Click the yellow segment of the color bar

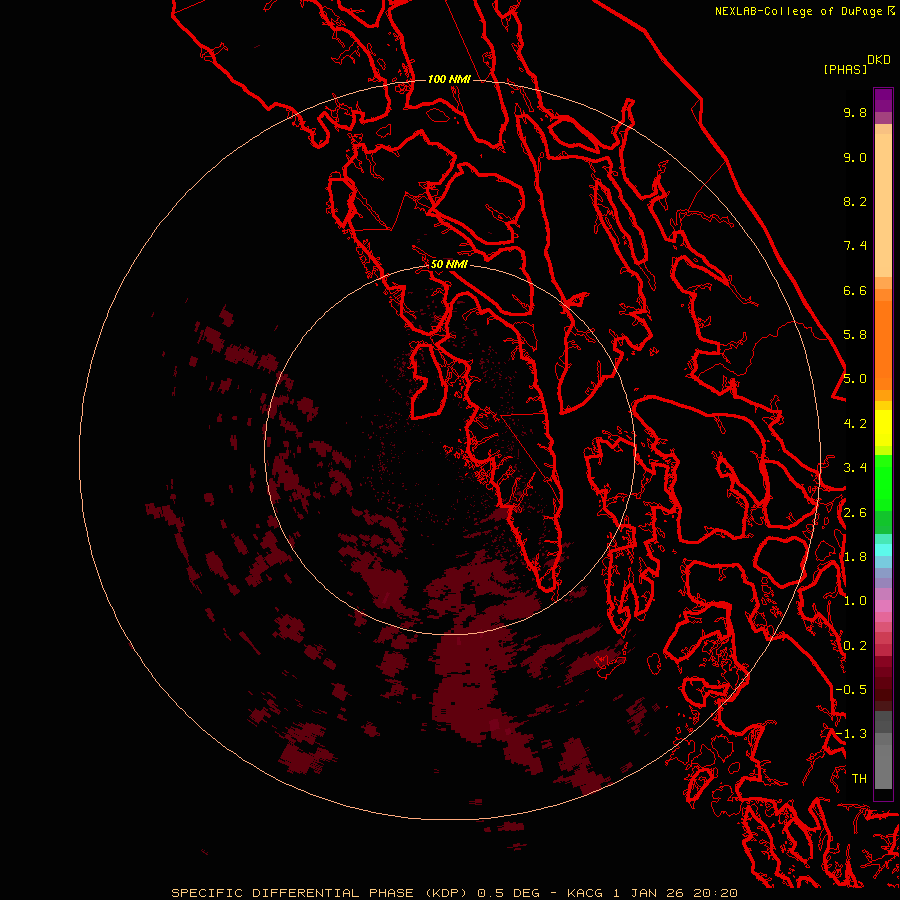pos(883,428)
